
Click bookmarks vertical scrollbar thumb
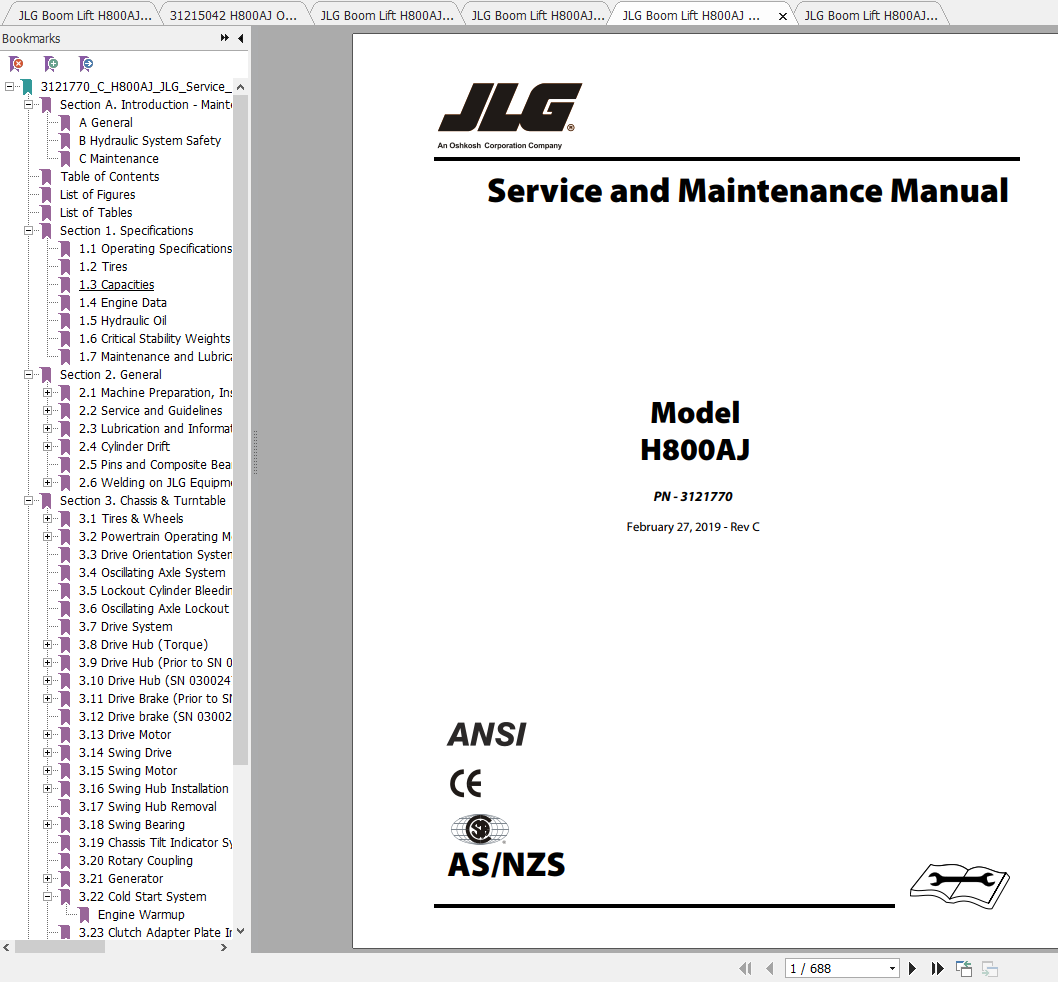pyautogui.click(x=240, y=430)
